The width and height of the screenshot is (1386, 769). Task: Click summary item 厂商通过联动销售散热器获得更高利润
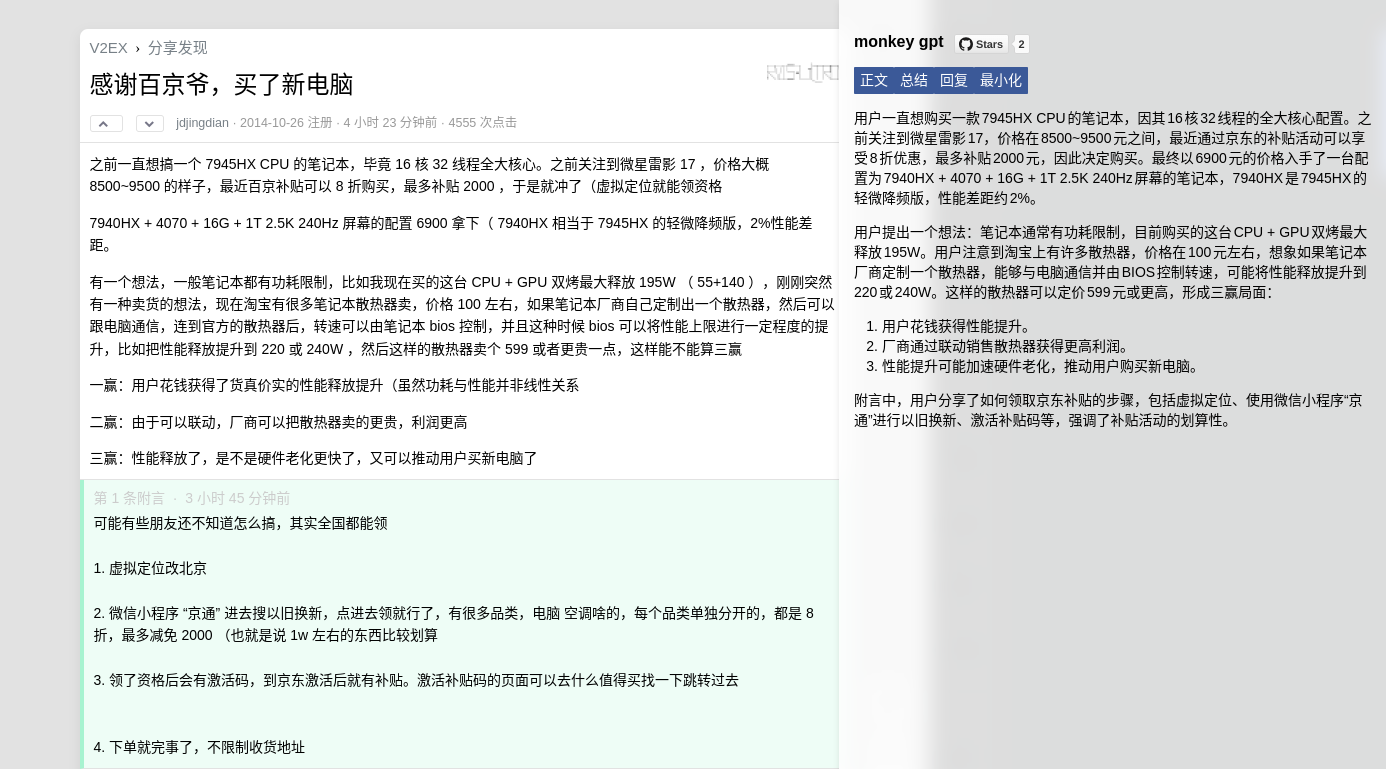pyautogui.click(x=1005, y=346)
